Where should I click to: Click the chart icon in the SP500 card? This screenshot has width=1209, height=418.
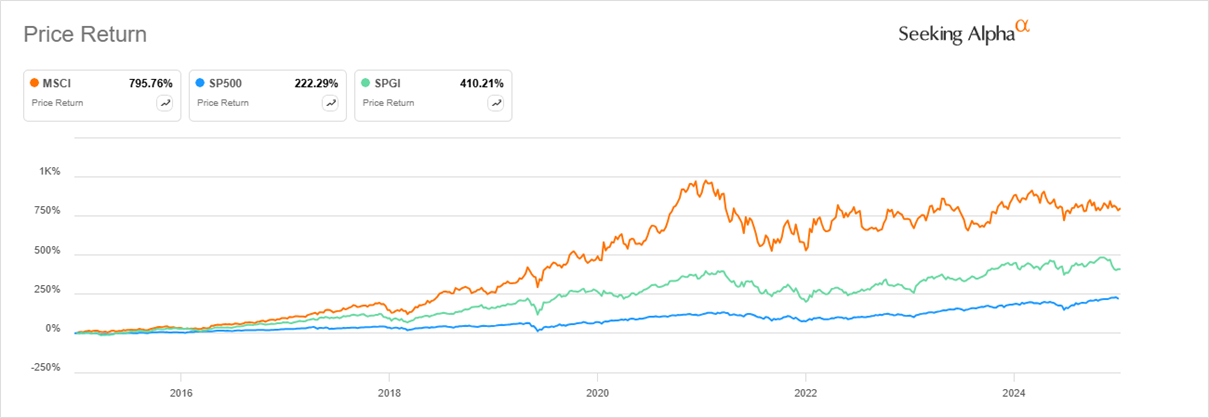(x=330, y=103)
